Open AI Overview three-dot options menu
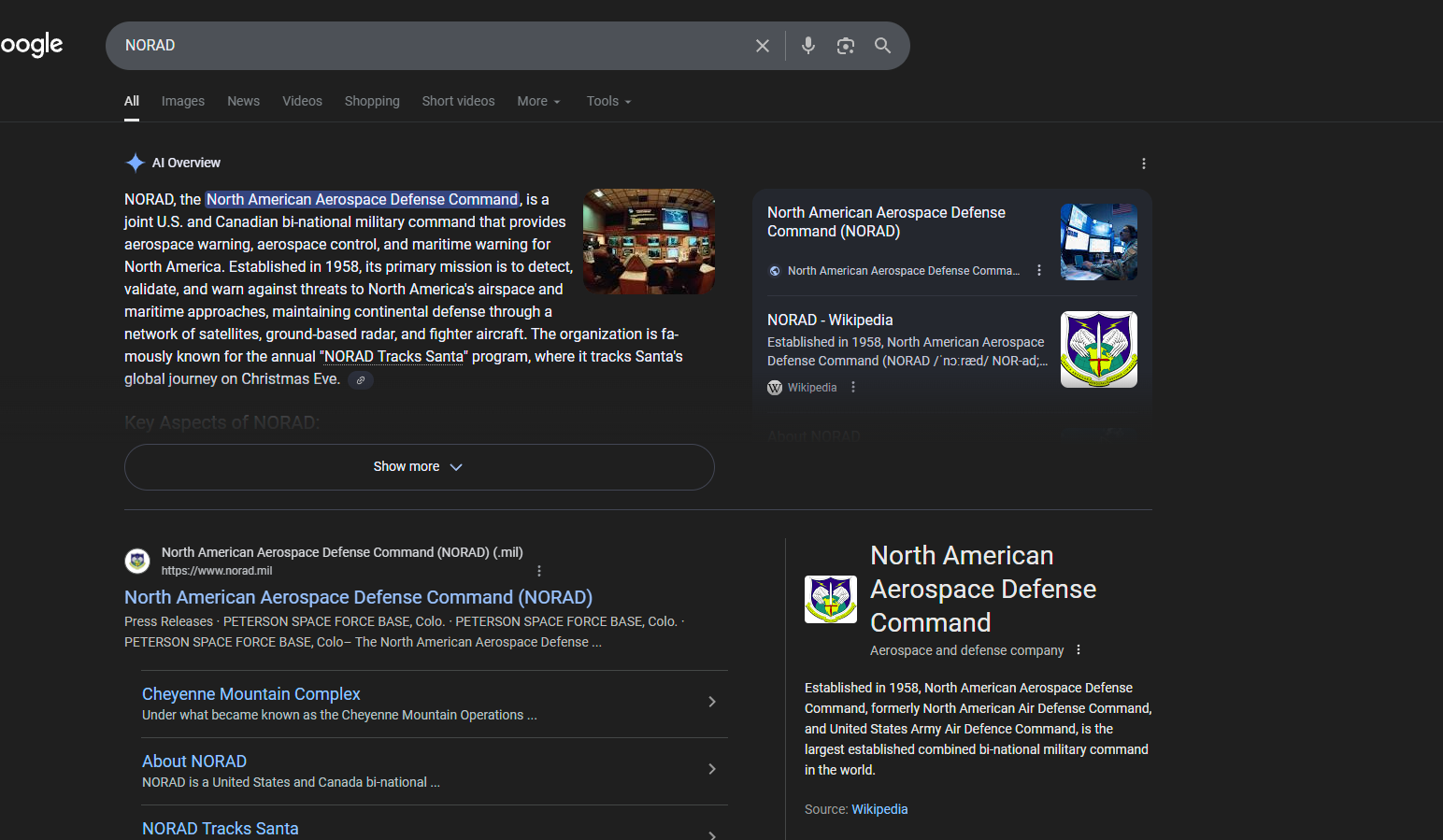The height and width of the screenshot is (840, 1443). pyautogui.click(x=1143, y=164)
